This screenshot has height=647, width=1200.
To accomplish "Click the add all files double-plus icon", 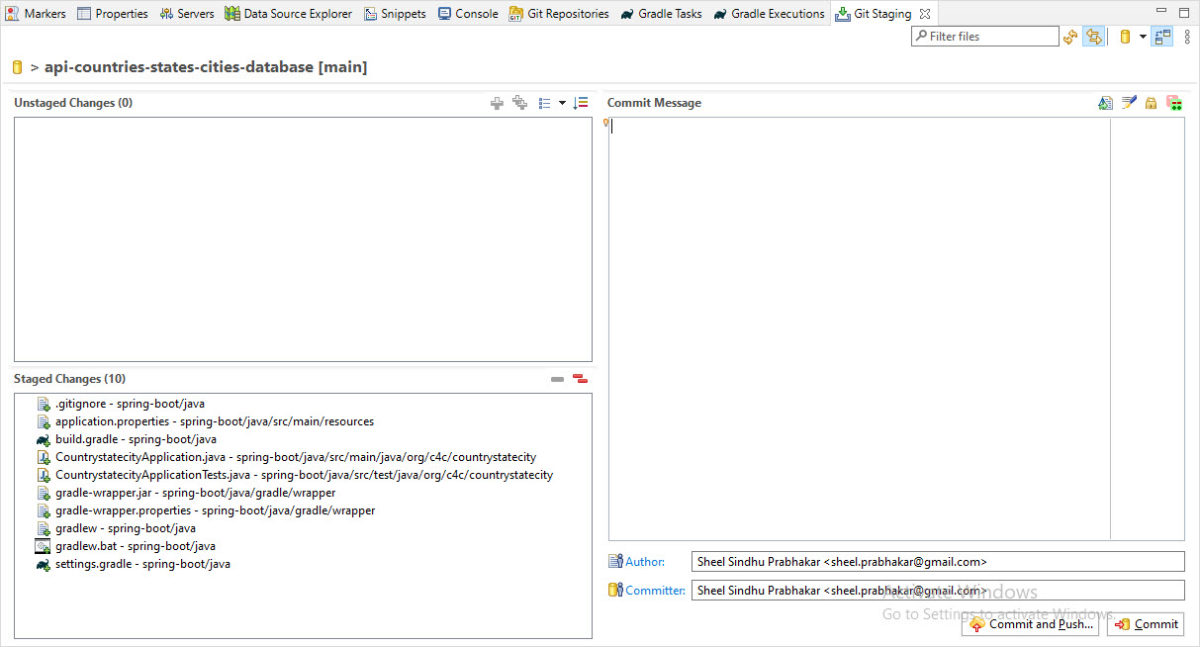I will point(519,103).
